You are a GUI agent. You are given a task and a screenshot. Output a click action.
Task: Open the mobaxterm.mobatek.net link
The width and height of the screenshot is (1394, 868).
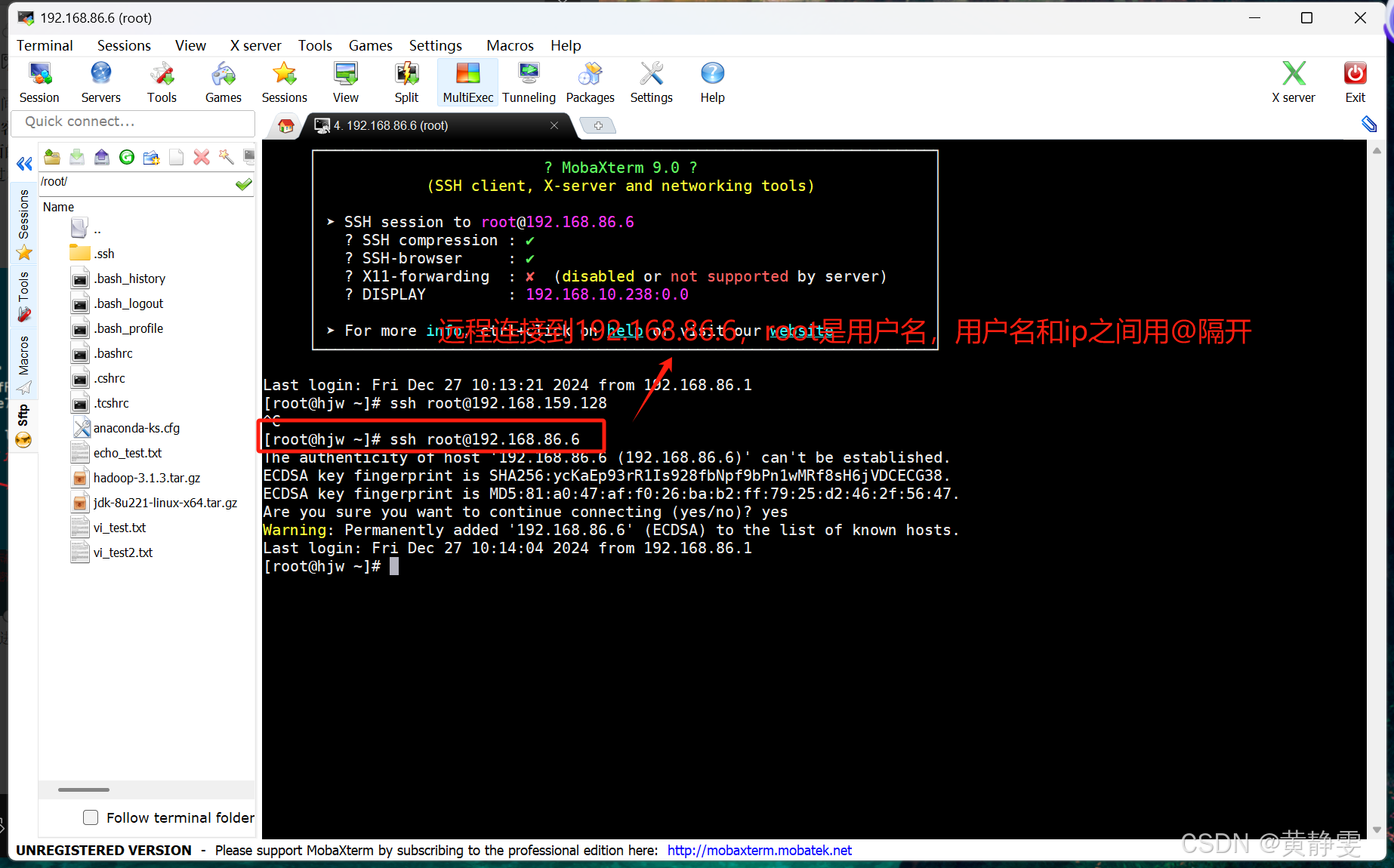tap(759, 850)
